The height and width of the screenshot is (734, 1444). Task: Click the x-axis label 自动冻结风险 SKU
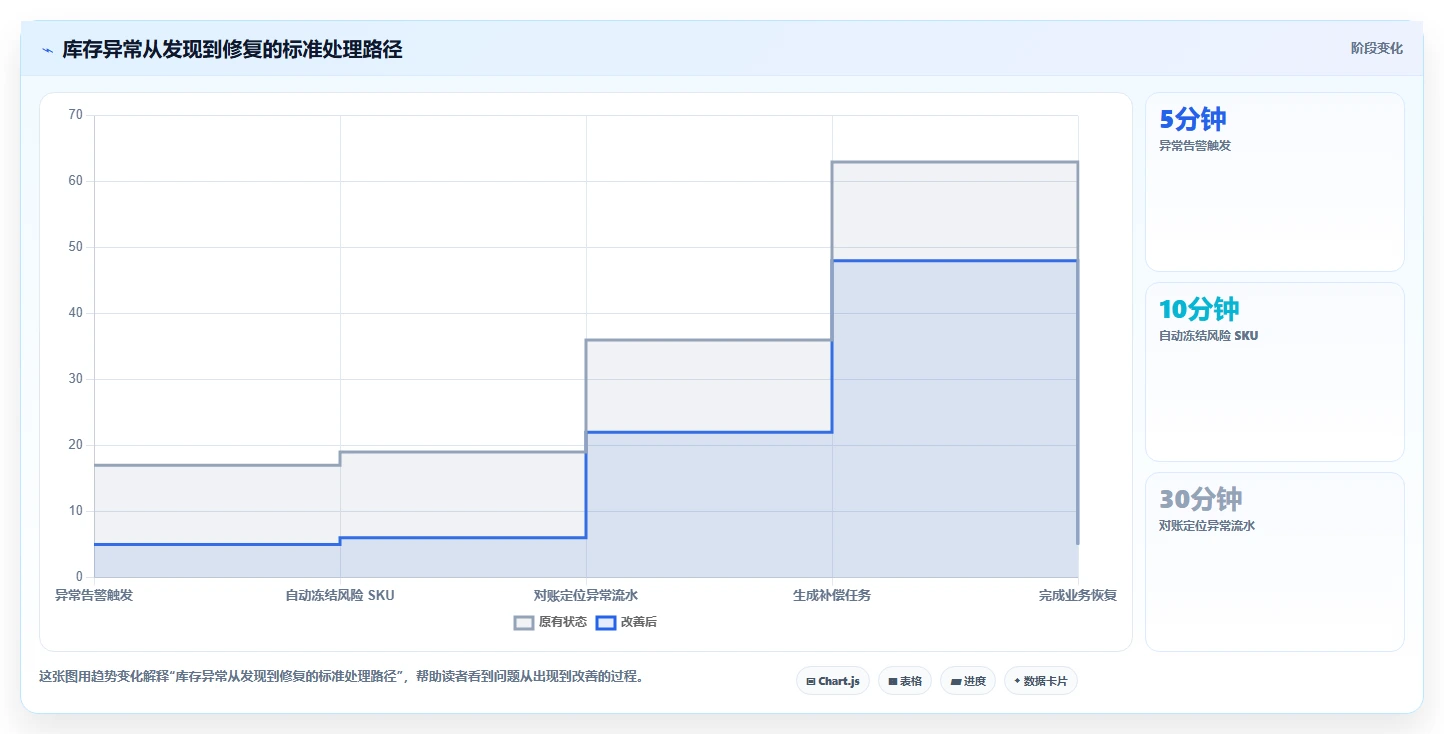340,595
